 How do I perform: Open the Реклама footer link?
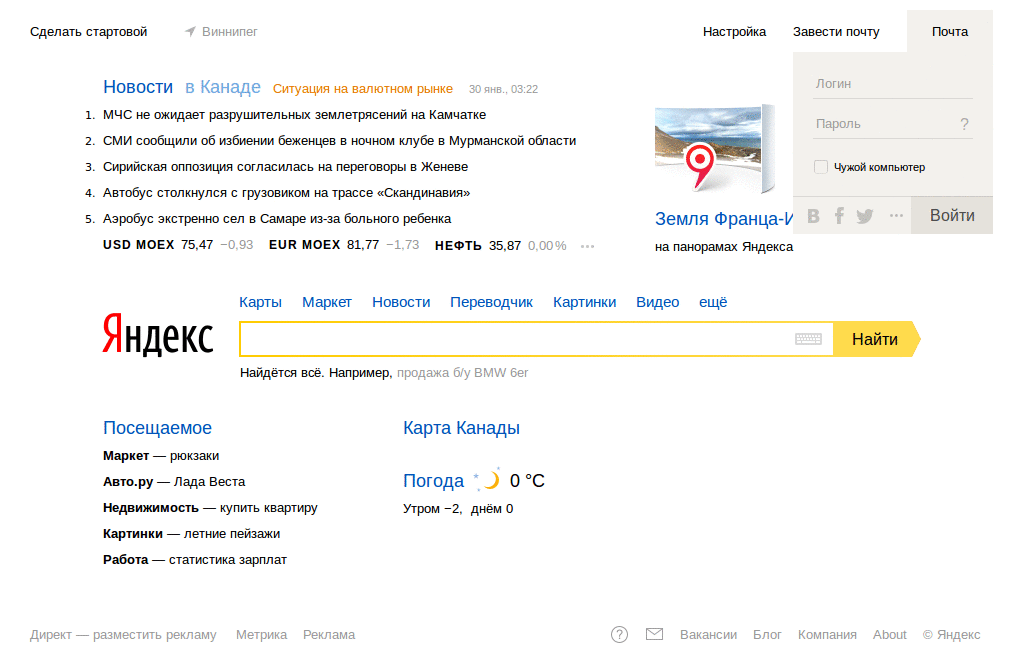[x=329, y=635]
